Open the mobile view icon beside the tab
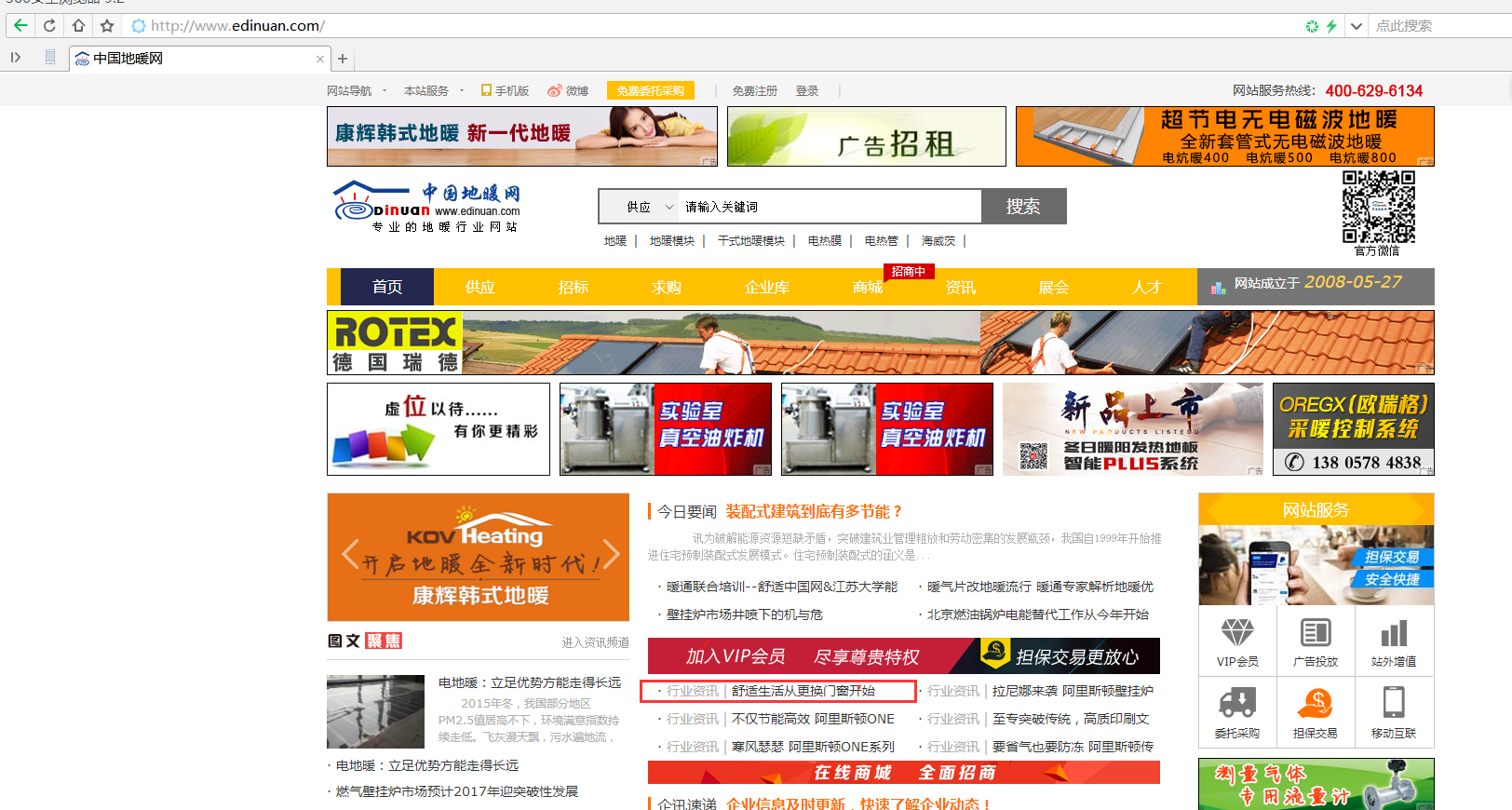 coord(50,58)
